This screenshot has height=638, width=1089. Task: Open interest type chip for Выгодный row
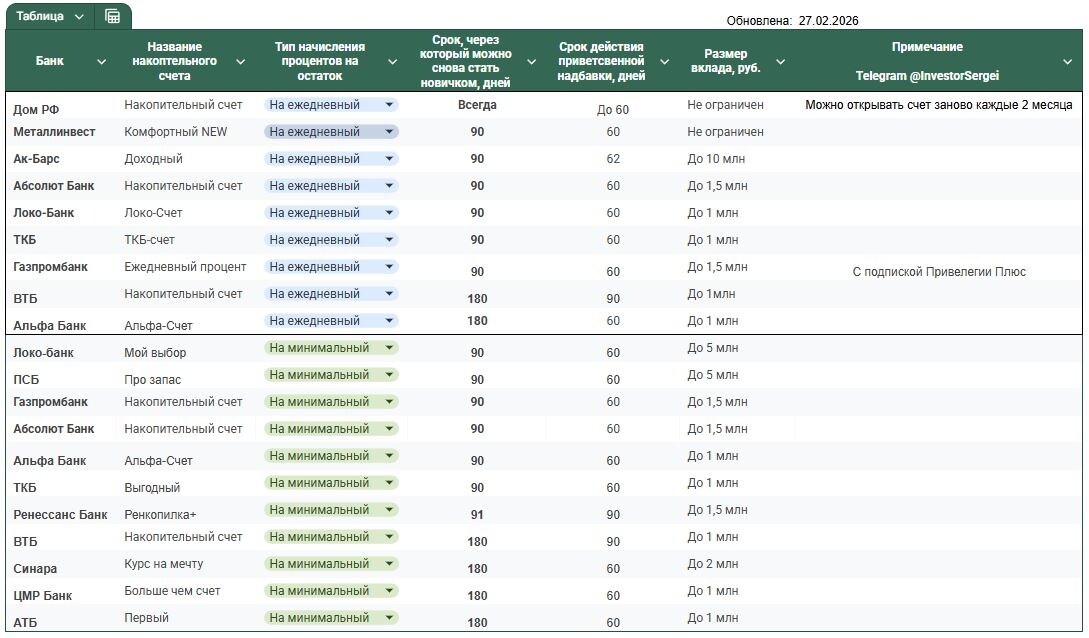pyautogui.click(x=331, y=483)
